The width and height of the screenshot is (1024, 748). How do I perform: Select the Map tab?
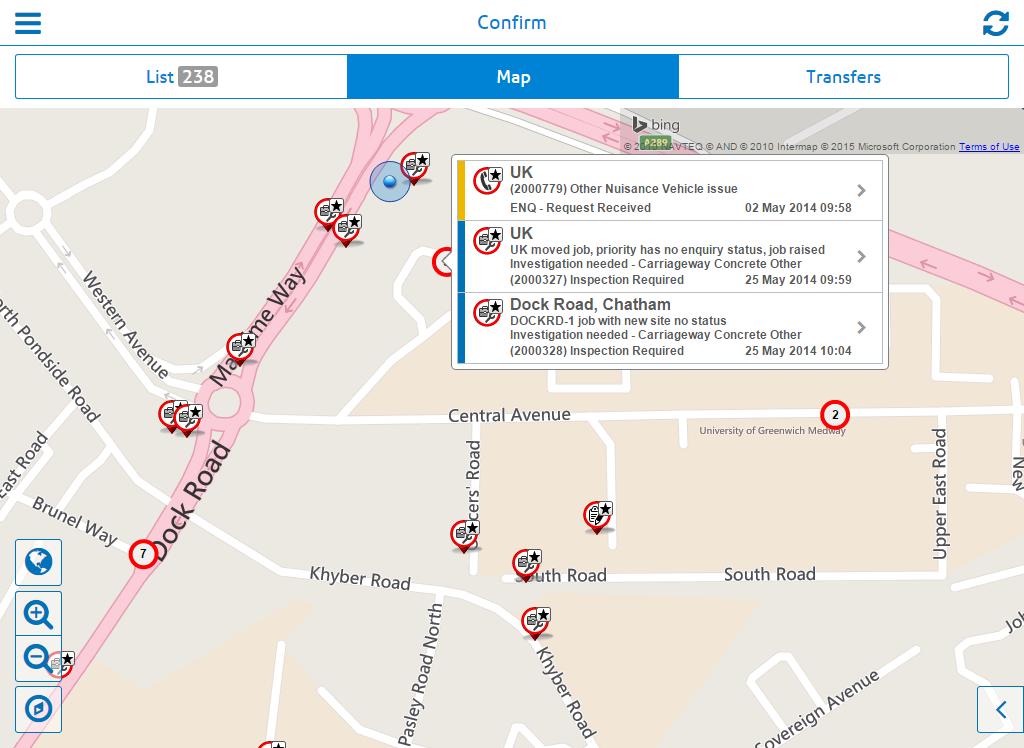click(x=513, y=76)
